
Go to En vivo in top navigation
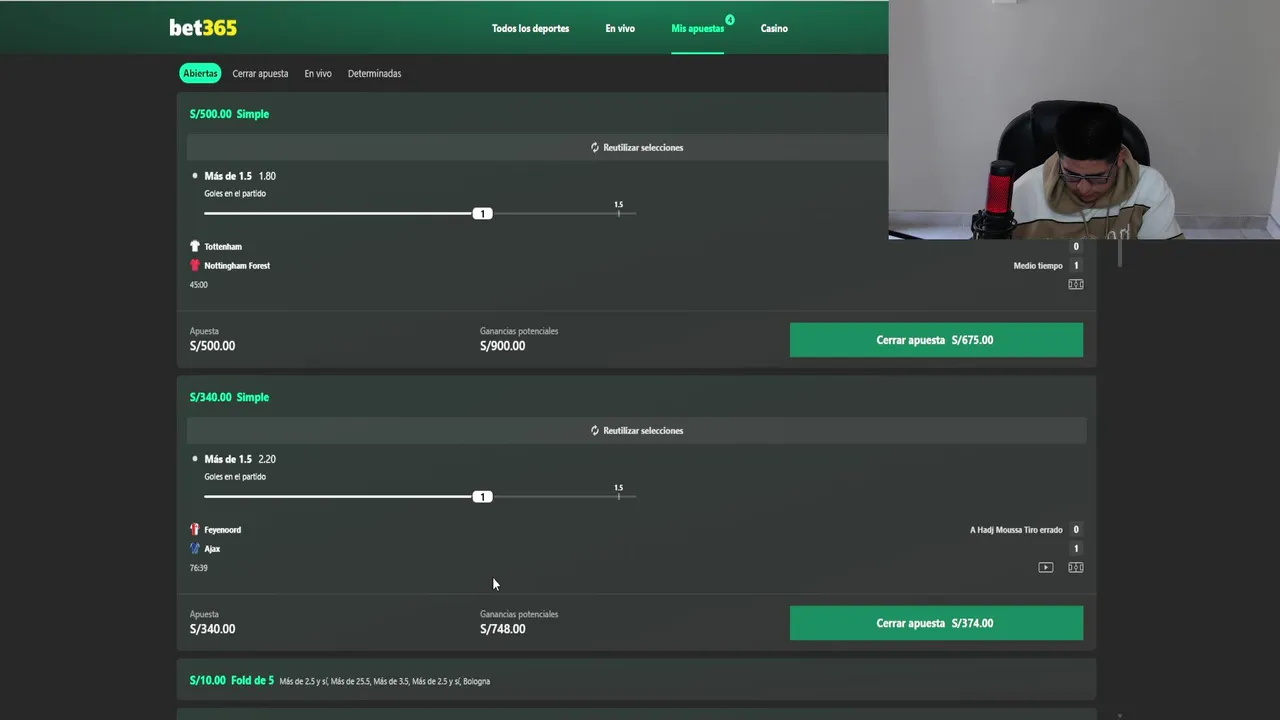point(620,28)
